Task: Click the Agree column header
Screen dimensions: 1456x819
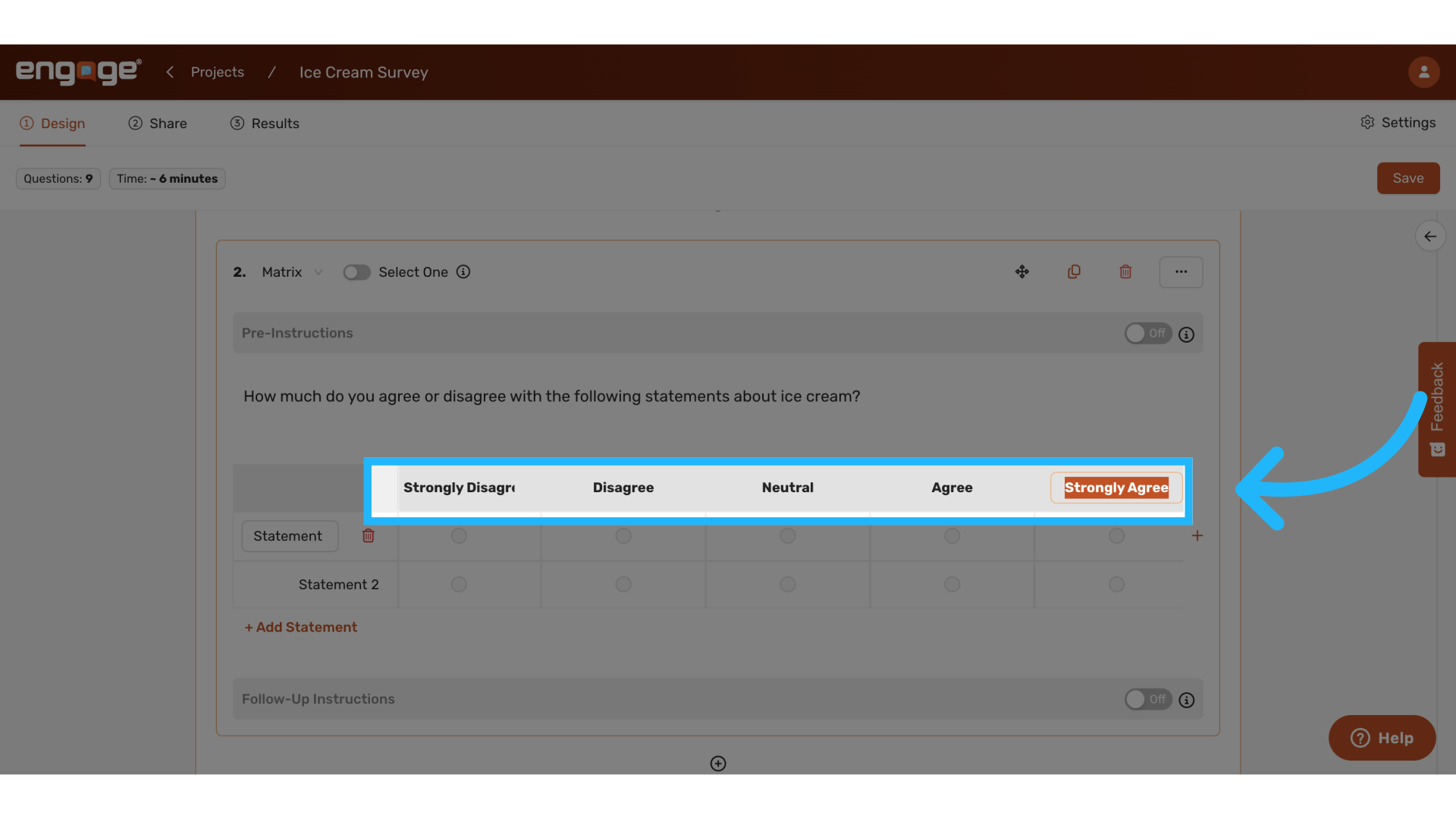Action: [952, 488]
